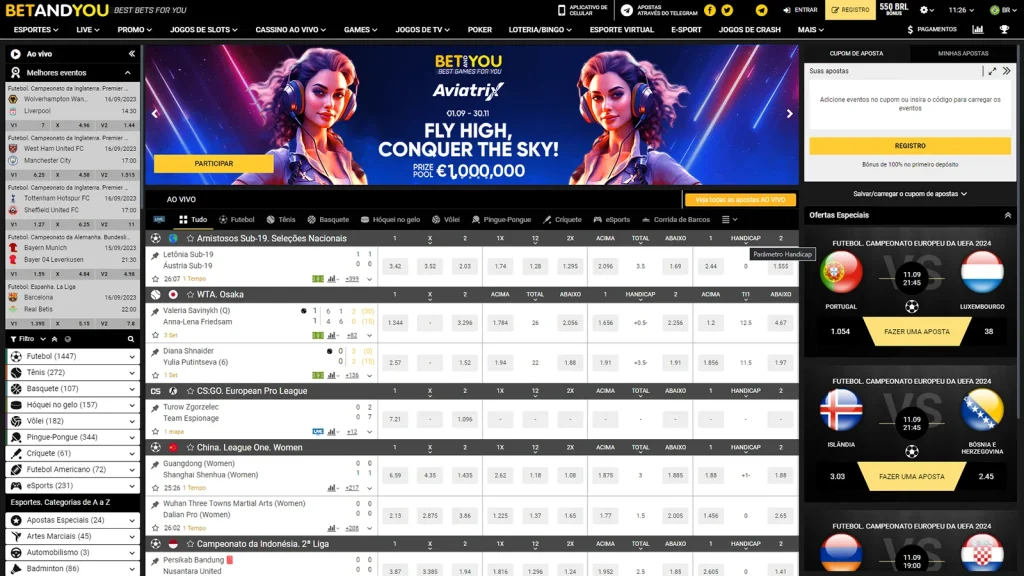
Task: Favorite China League One Women star
Action: (190, 447)
